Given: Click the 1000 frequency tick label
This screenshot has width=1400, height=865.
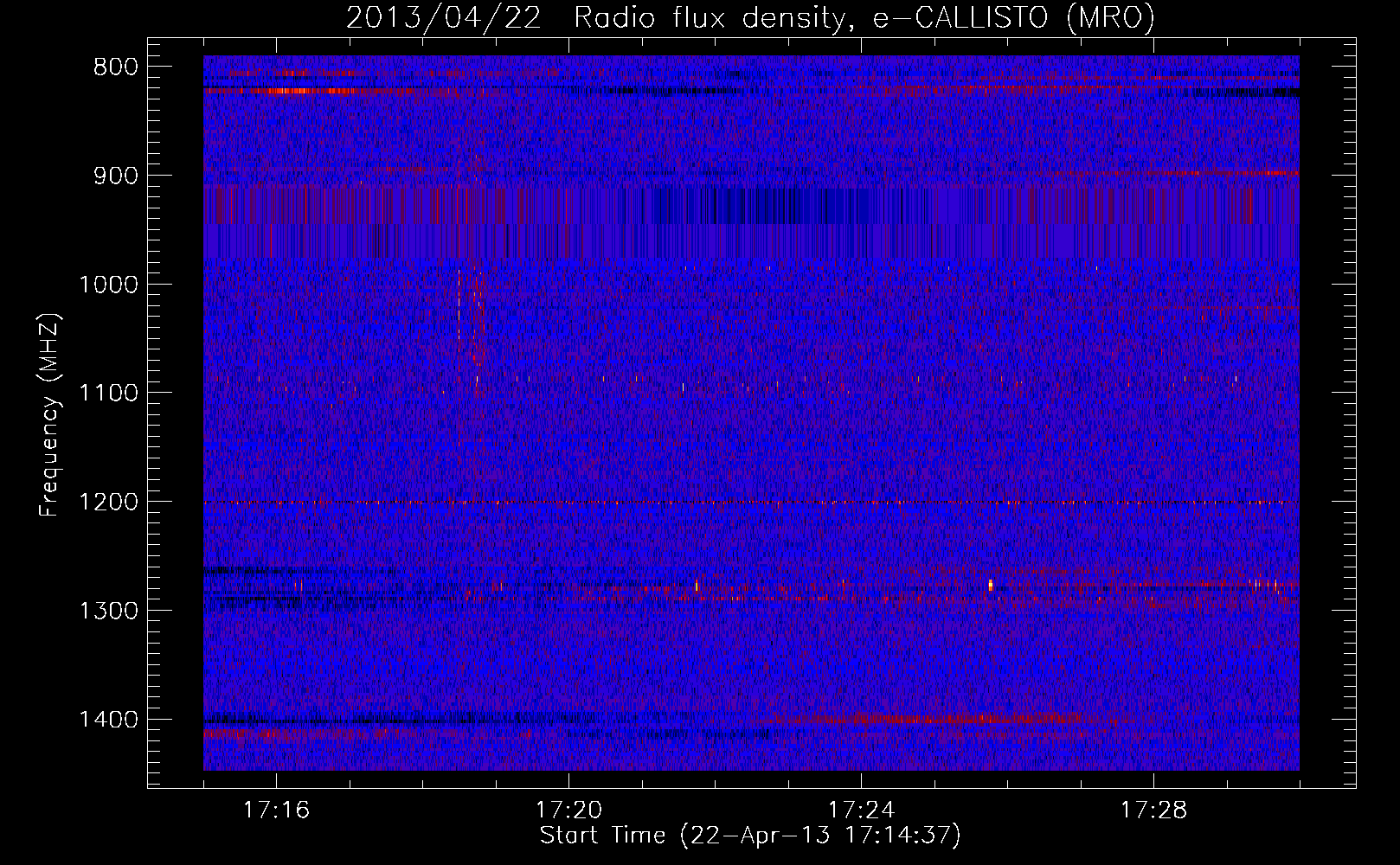Looking at the screenshot, I should pos(108,285).
